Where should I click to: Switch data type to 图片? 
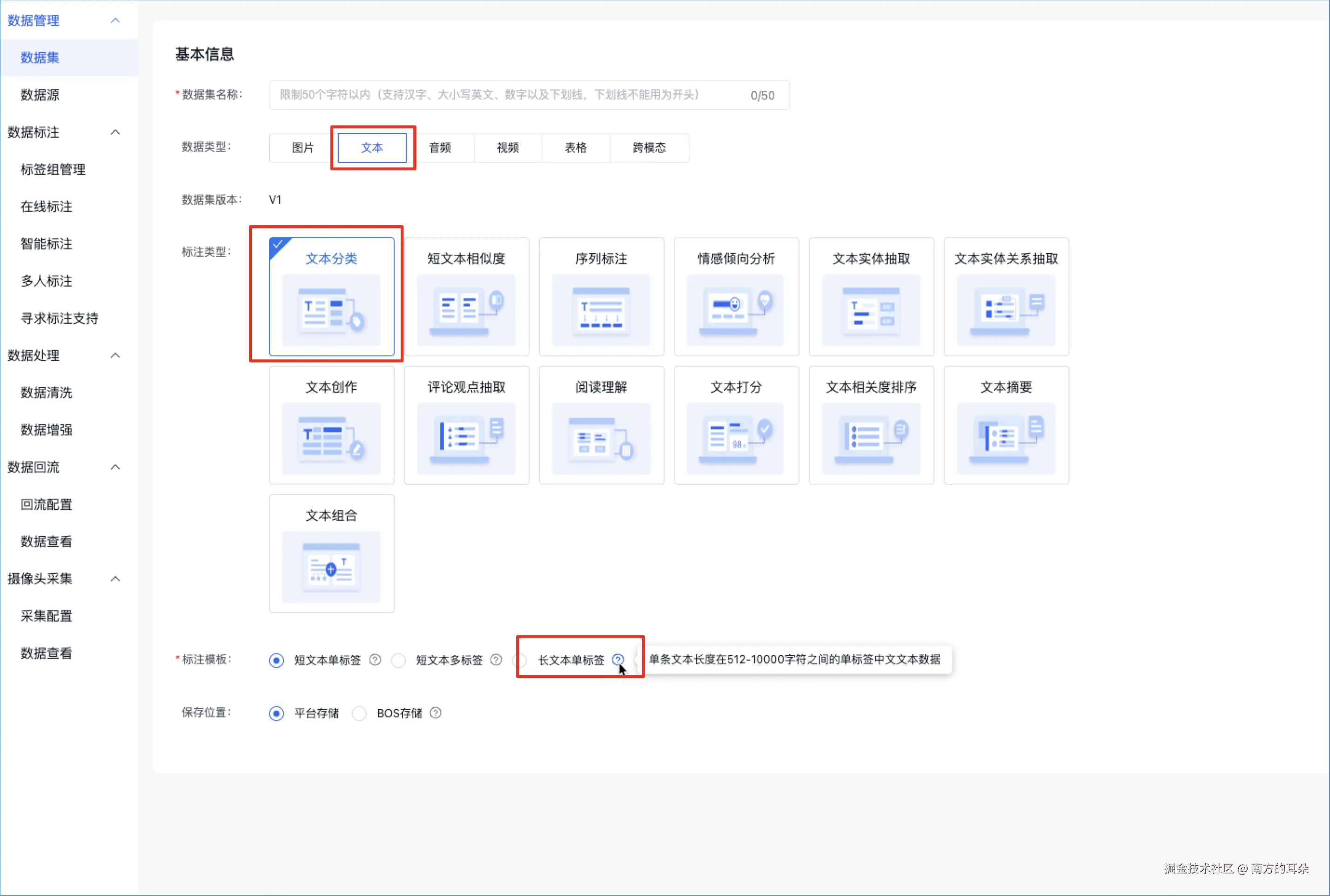[303, 148]
